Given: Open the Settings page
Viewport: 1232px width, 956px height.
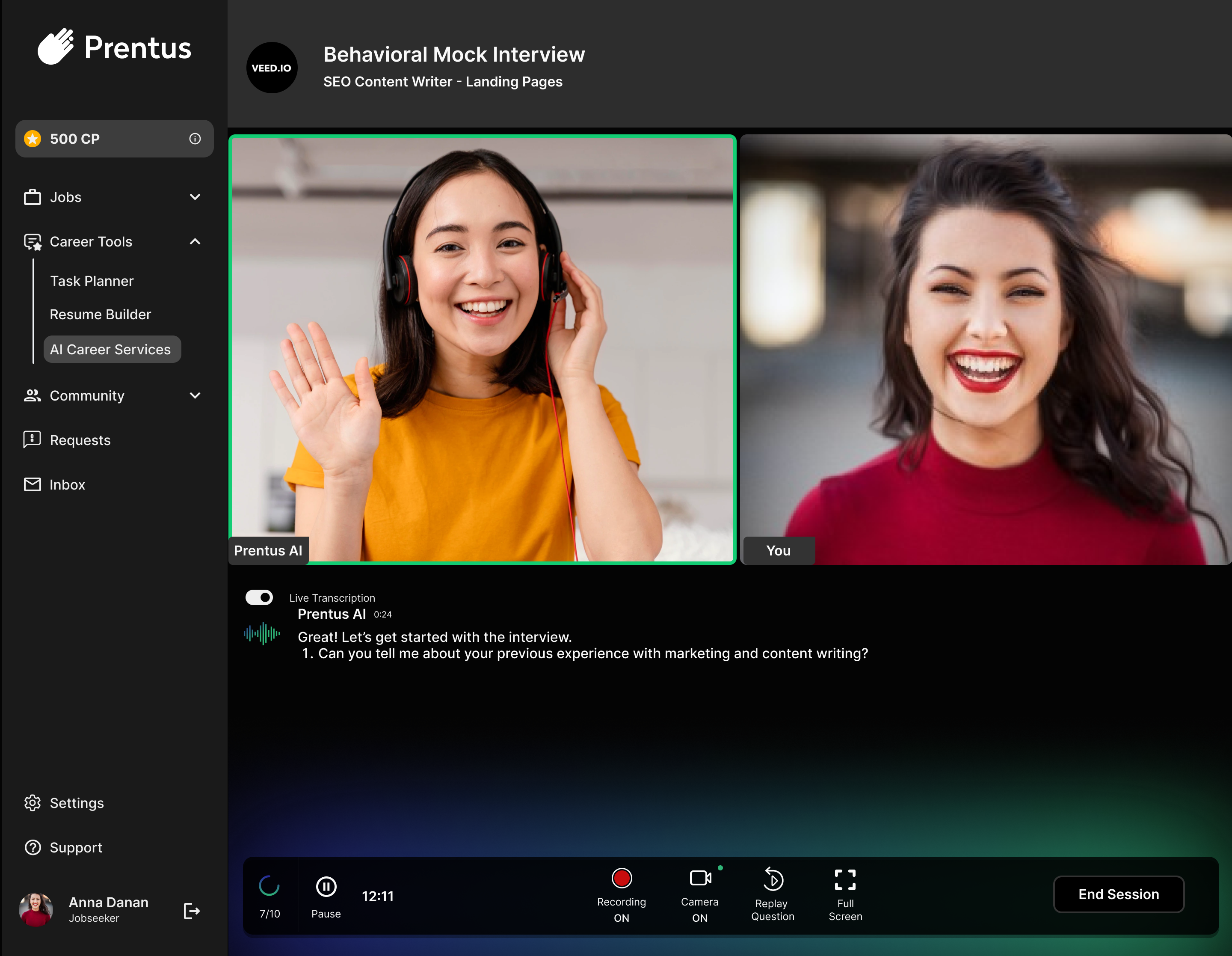Looking at the screenshot, I should 77,803.
